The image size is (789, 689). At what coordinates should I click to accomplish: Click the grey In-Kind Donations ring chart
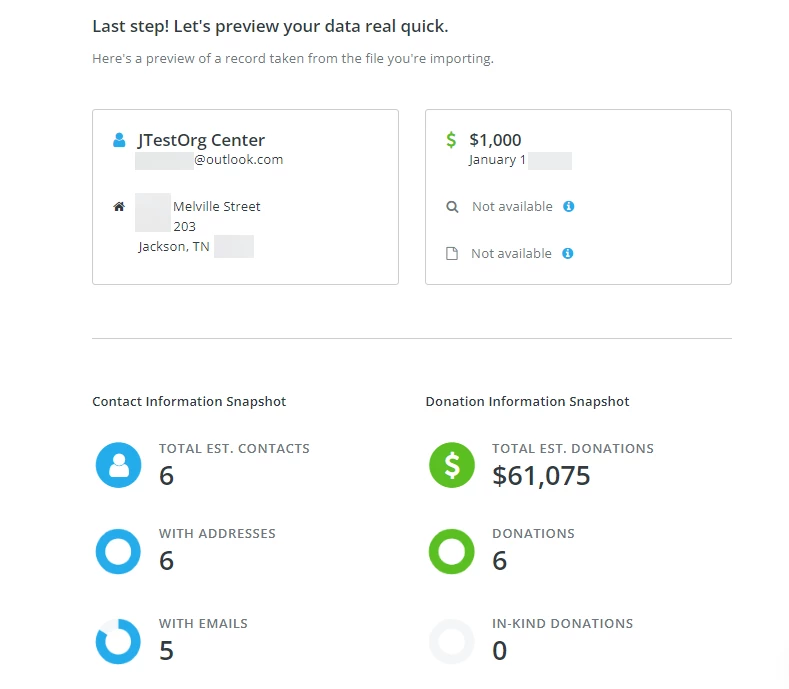click(x=452, y=642)
